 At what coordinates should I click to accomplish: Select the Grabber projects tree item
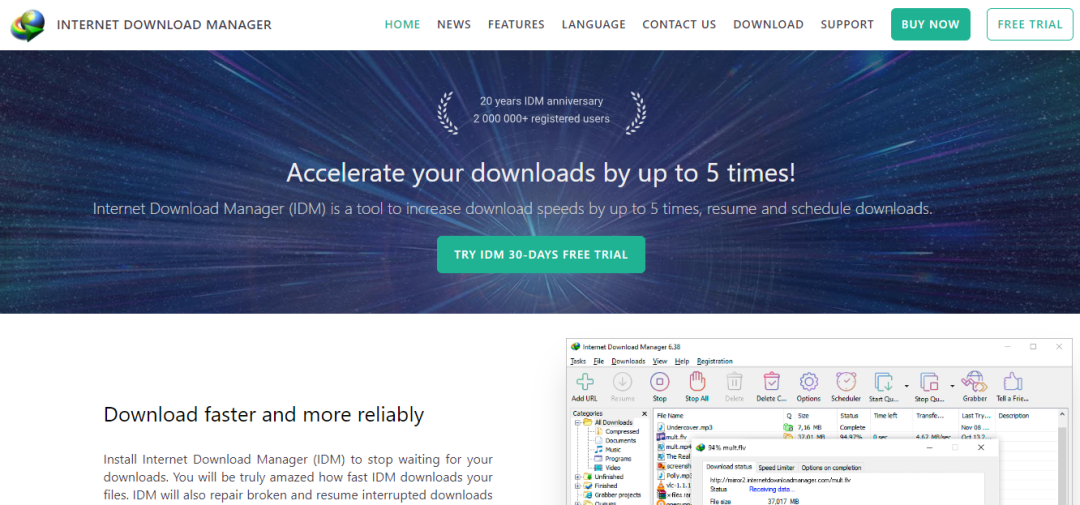(x=612, y=495)
